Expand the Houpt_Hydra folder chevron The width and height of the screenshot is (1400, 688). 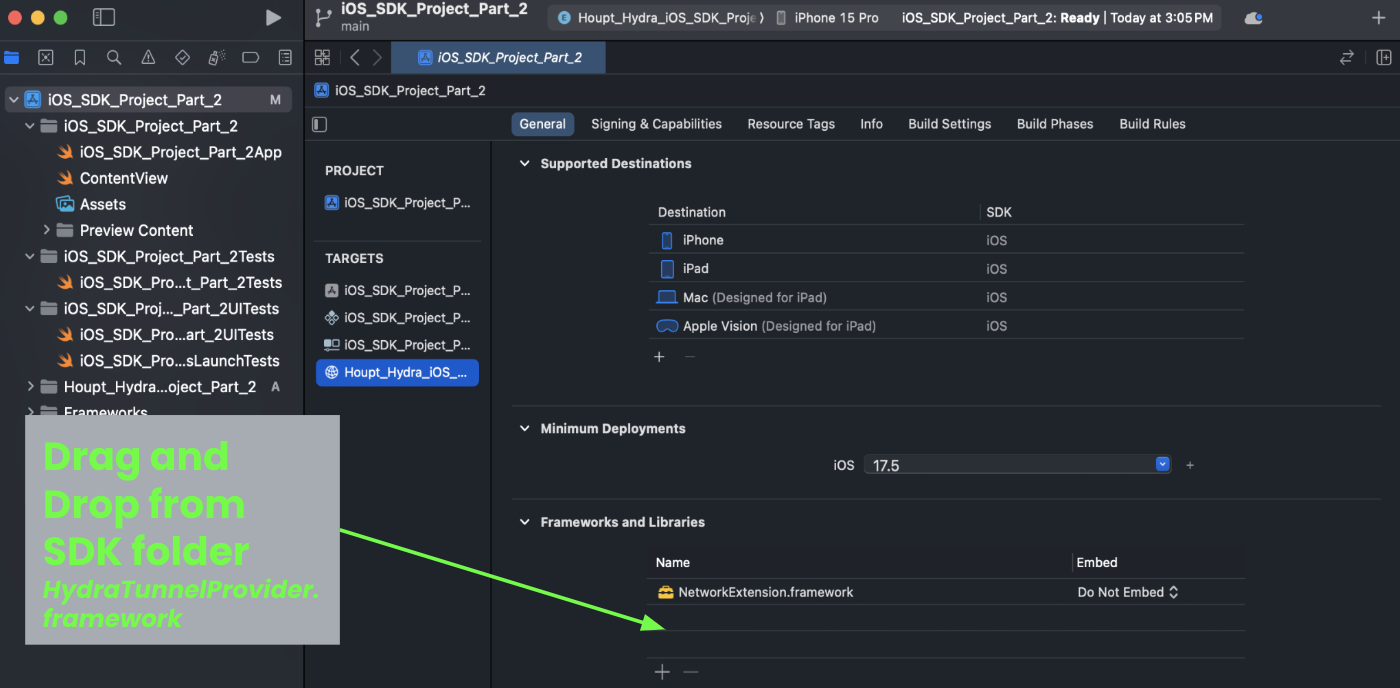coord(30,386)
